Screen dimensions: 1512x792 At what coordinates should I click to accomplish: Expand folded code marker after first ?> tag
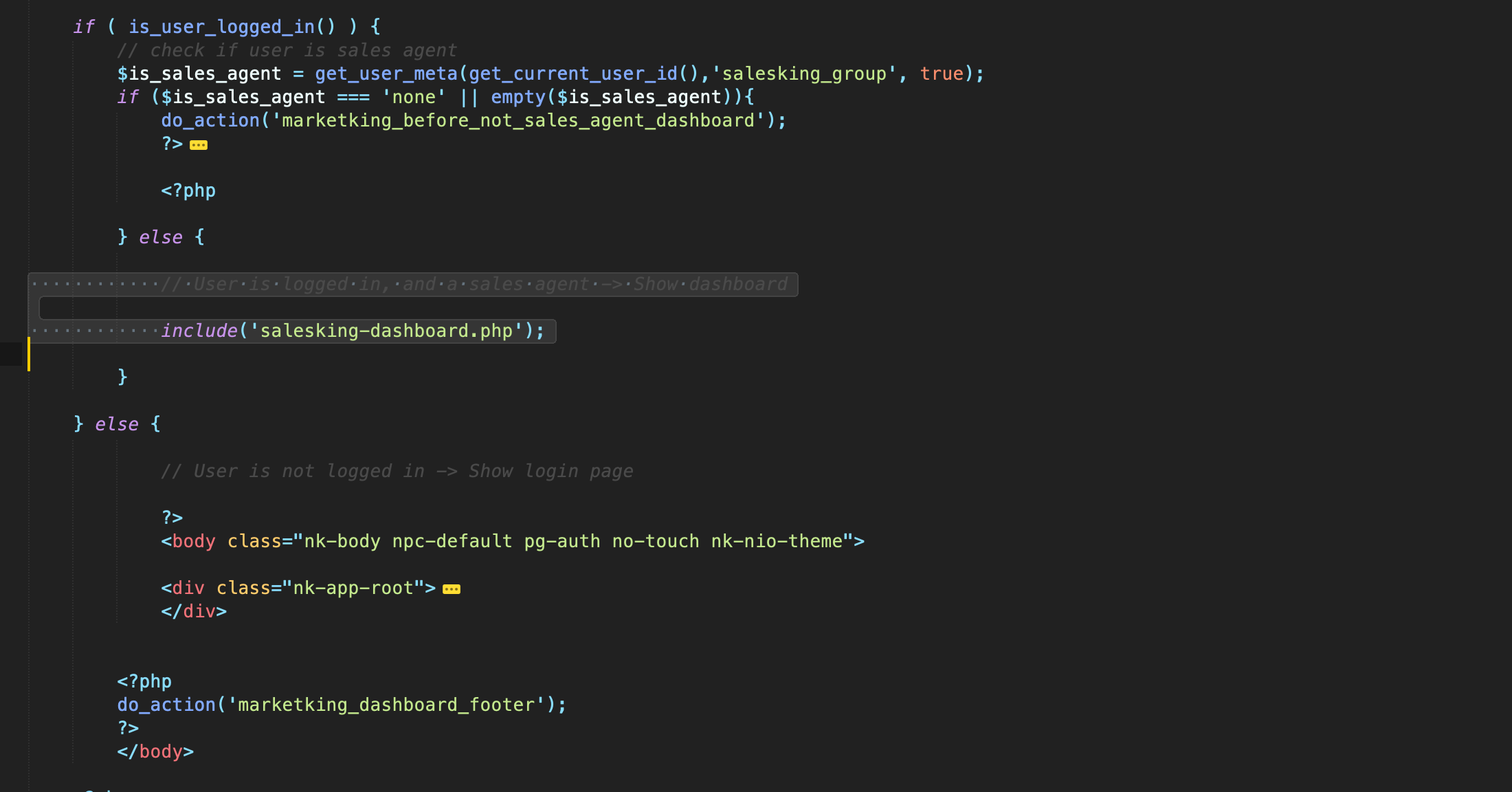click(x=199, y=145)
